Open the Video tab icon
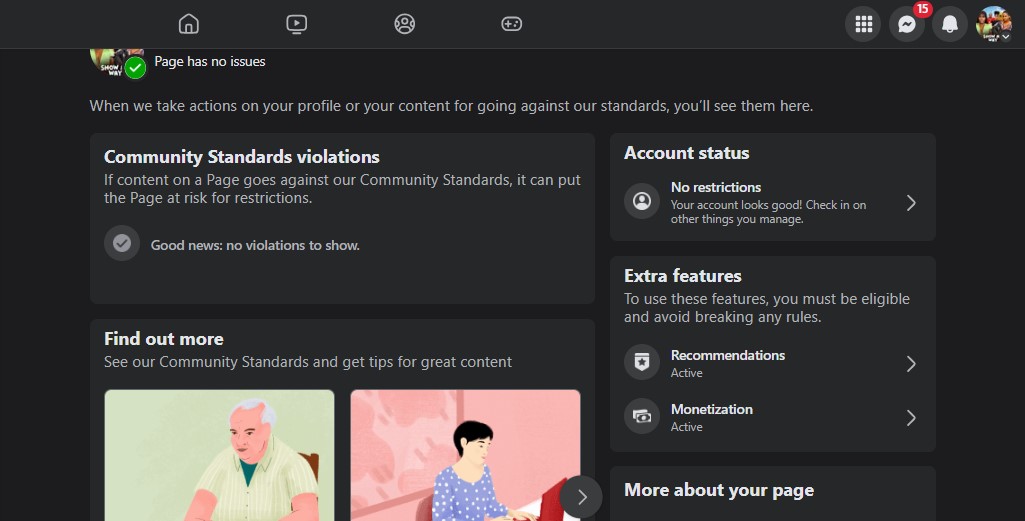The height and width of the screenshot is (521, 1025). [x=297, y=24]
